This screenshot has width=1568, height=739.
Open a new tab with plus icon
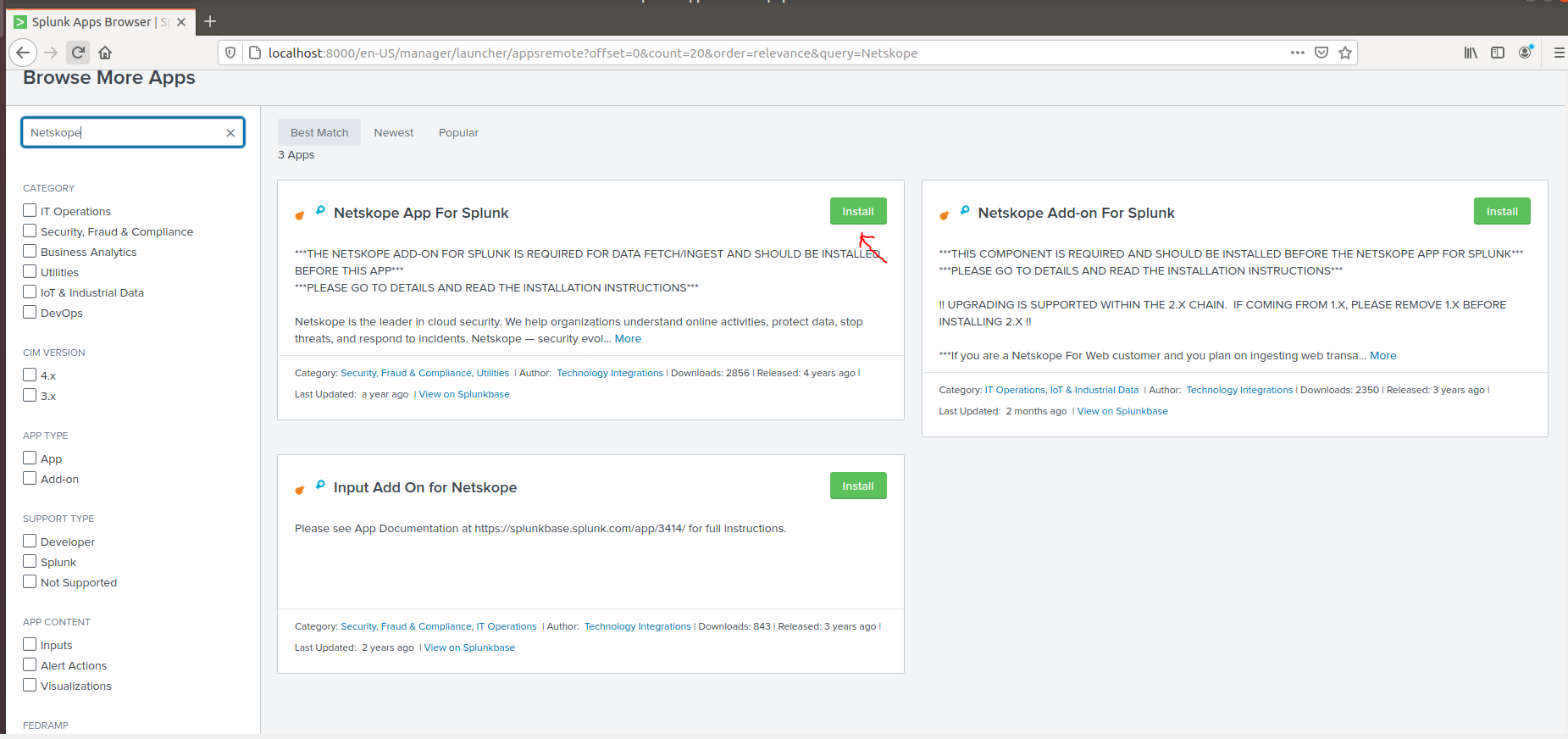pos(210,21)
